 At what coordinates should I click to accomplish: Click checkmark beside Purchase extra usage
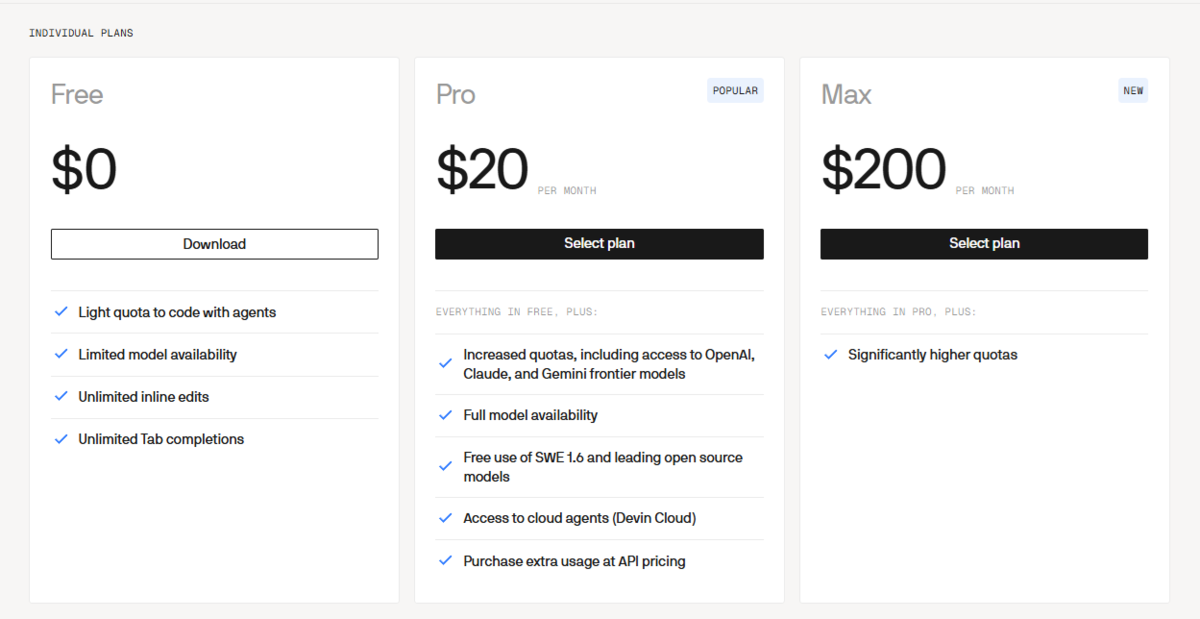pos(446,561)
